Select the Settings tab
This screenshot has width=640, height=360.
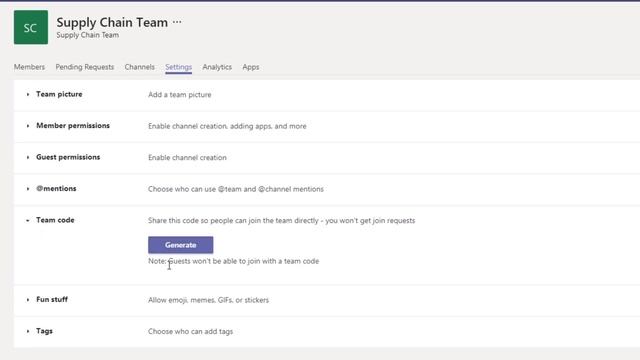point(178,67)
